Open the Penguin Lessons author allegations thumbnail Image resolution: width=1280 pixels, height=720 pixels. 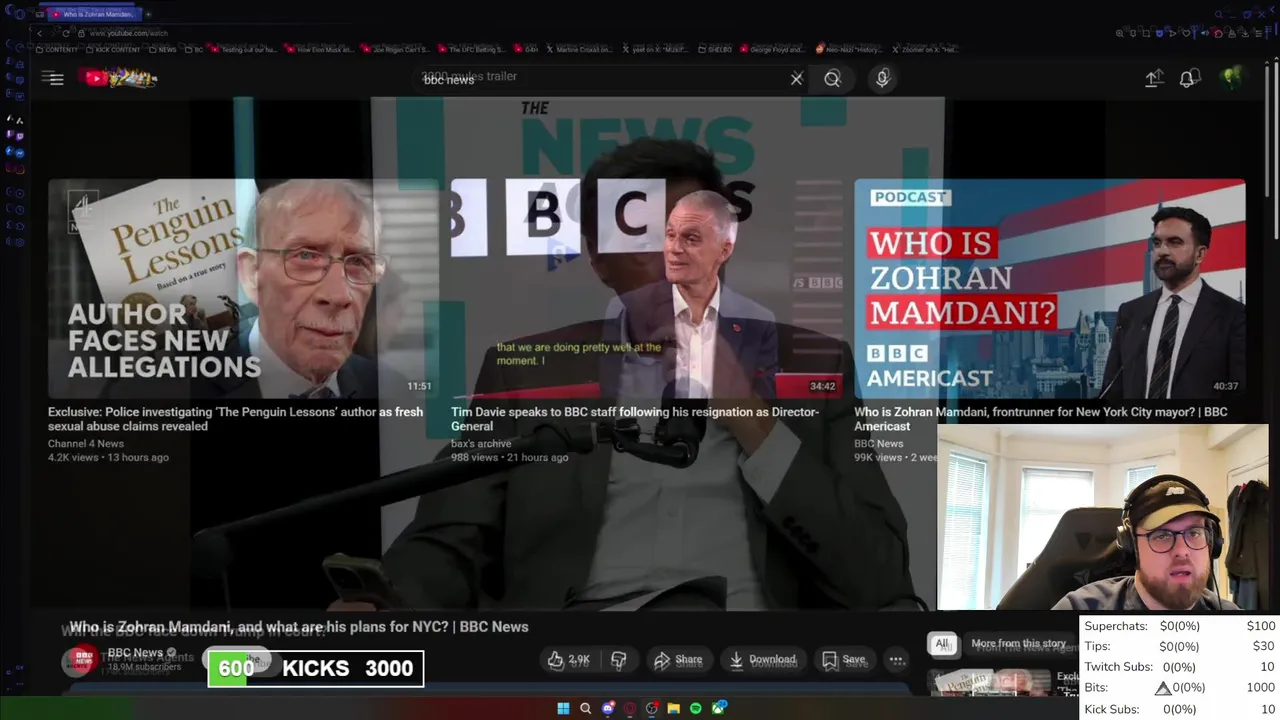[x=243, y=289]
